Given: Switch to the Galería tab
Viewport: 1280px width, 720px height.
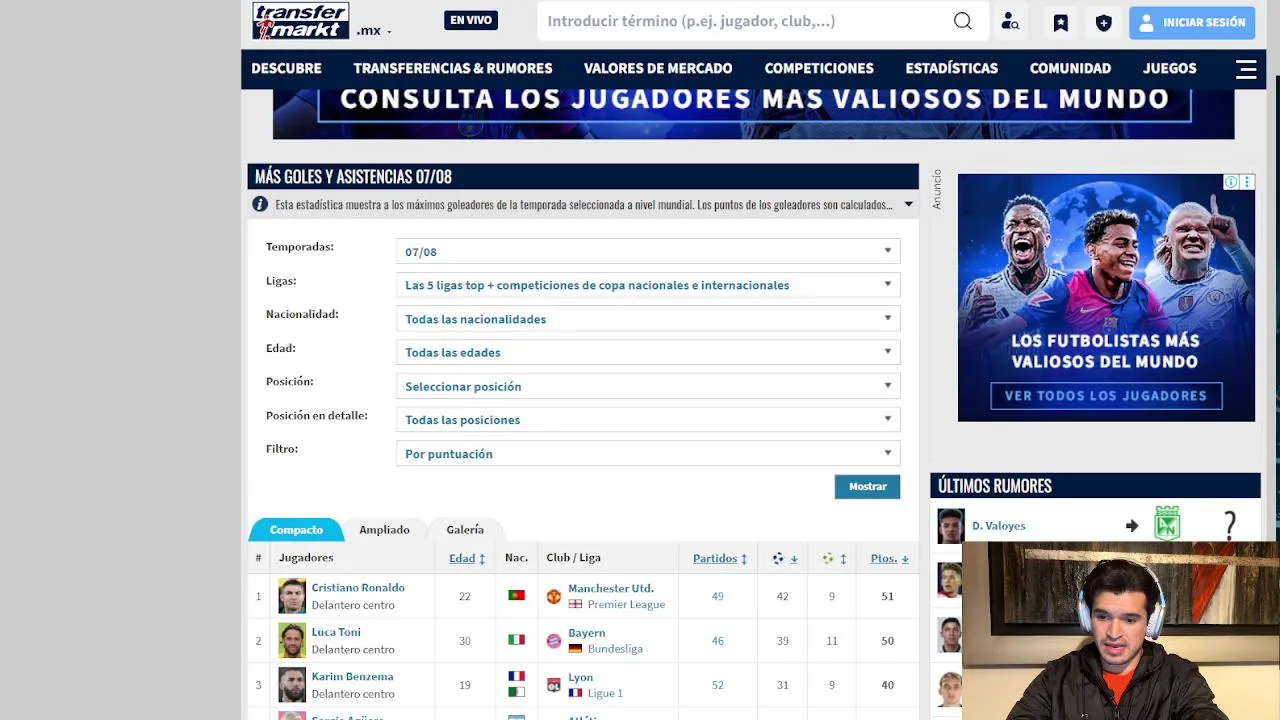Looking at the screenshot, I should pyautogui.click(x=465, y=530).
